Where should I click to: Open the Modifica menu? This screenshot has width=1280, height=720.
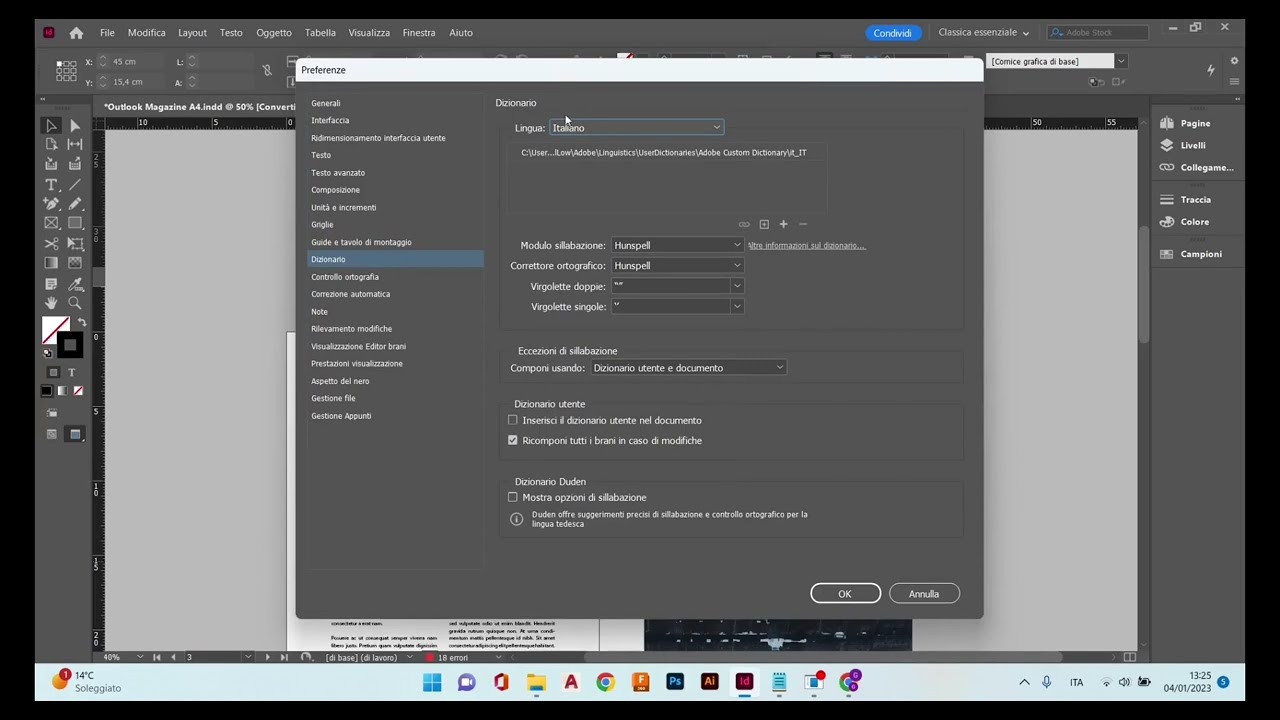pos(146,33)
